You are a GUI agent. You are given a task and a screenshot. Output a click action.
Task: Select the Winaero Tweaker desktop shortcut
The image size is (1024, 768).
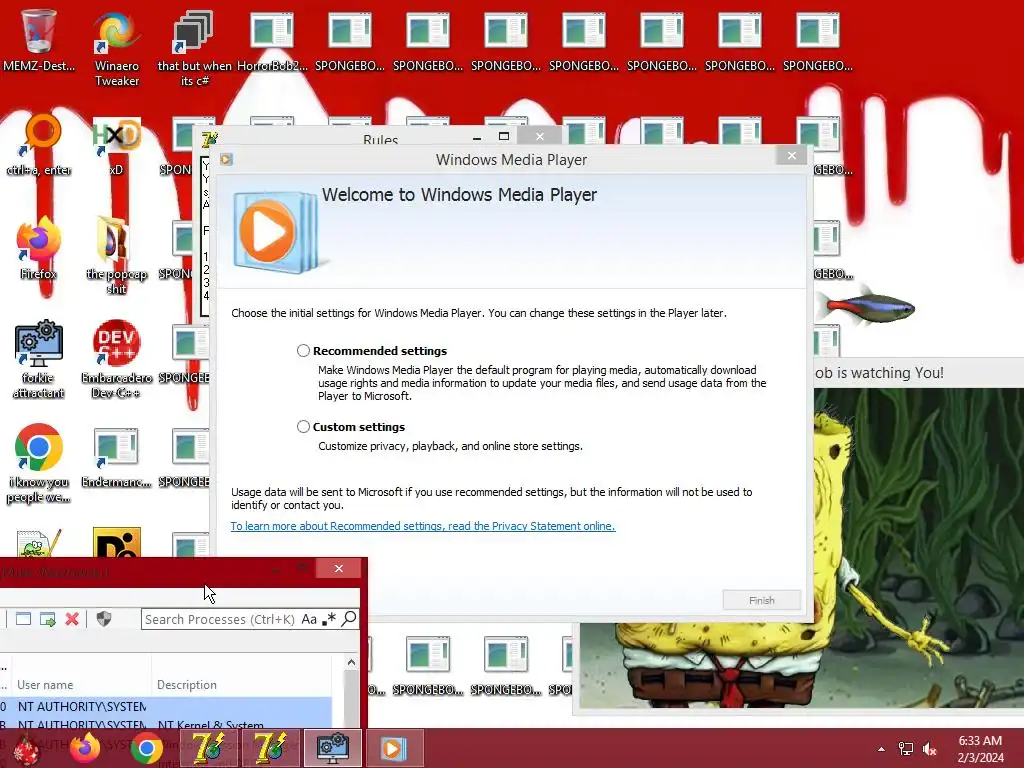point(117,48)
